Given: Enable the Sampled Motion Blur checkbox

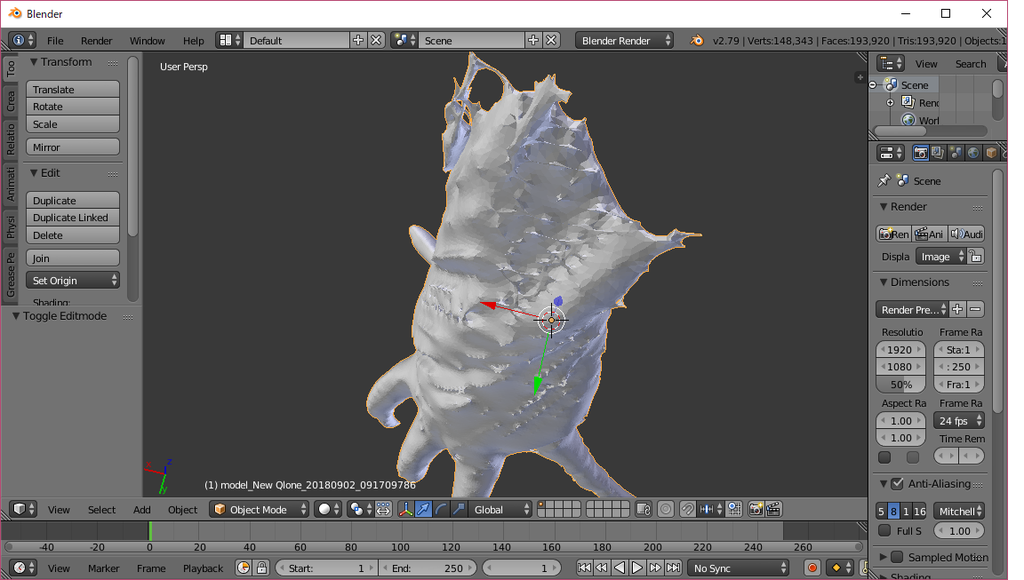Looking at the screenshot, I should pos(897,557).
